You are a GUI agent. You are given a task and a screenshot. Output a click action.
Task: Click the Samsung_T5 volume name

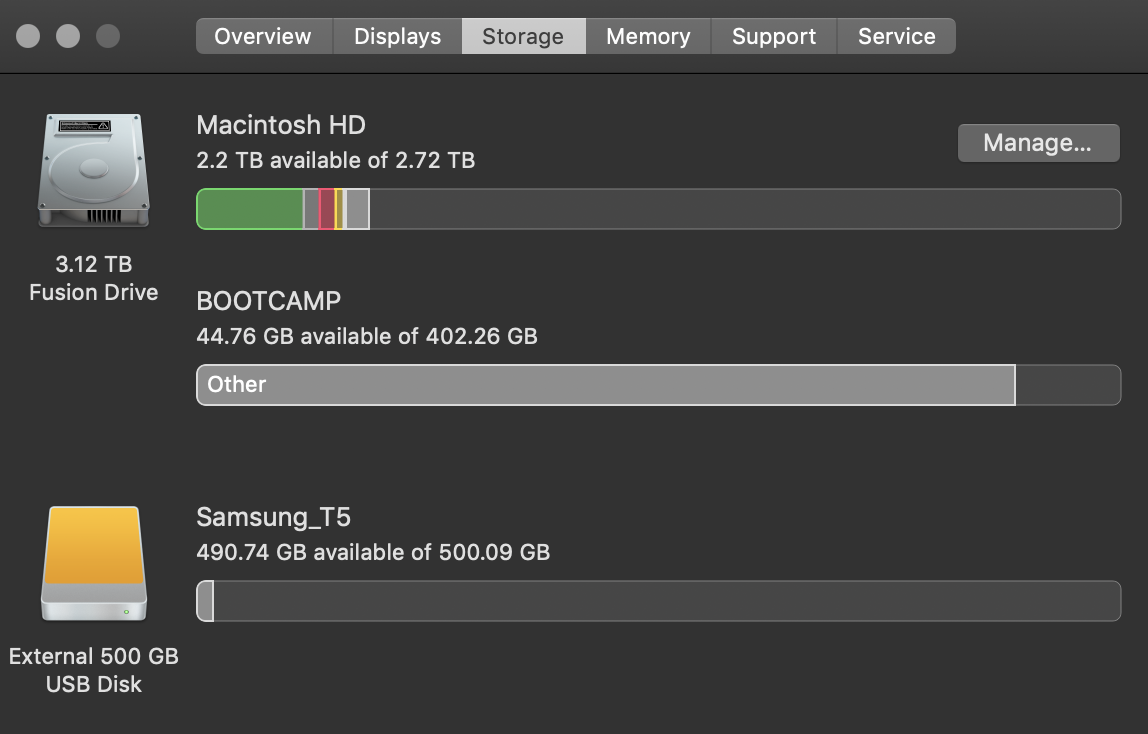[273, 517]
